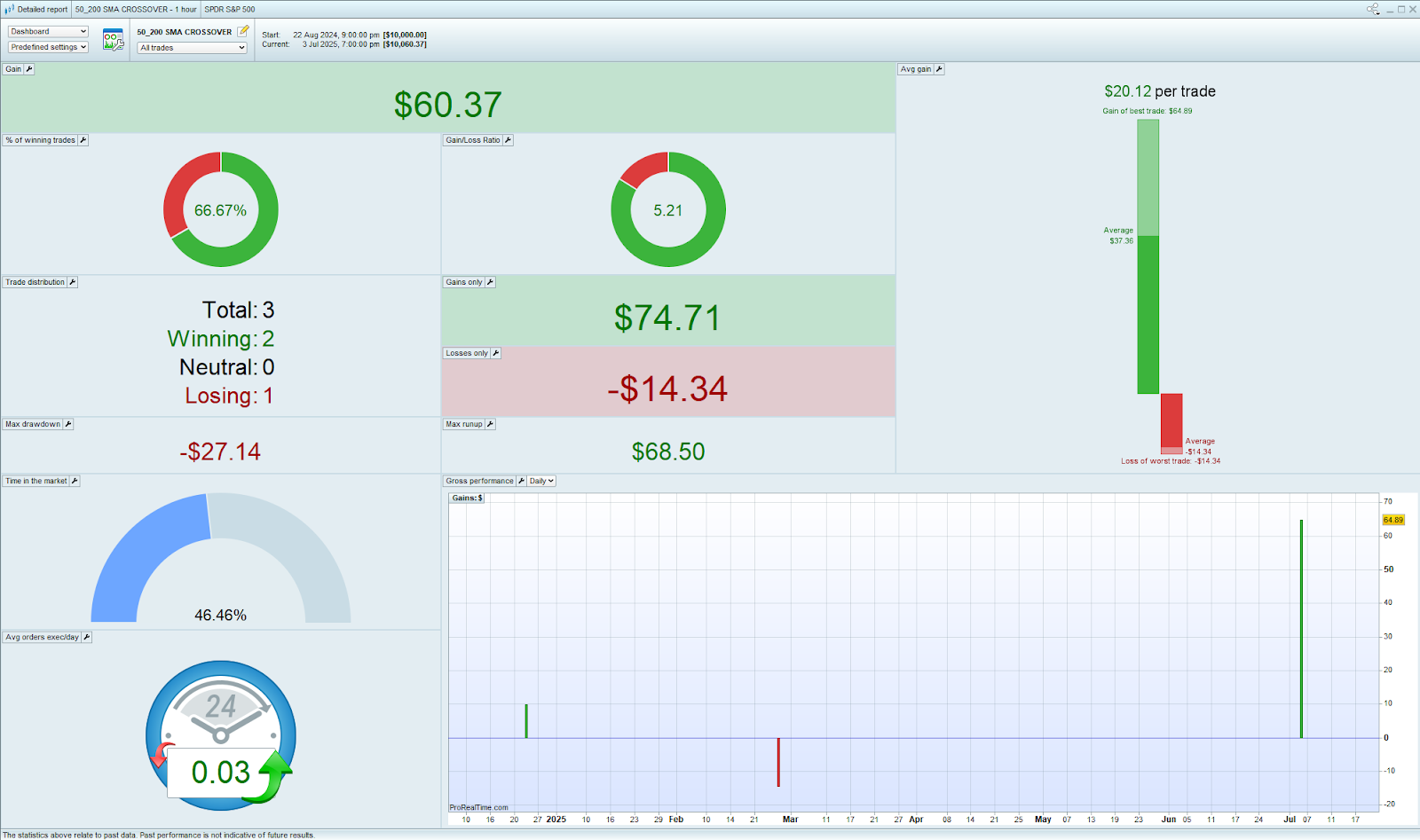Open Losses only widget settings wrench
Image resolution: width=1420 pixels, height=840 pixels.
pos(496,353)
